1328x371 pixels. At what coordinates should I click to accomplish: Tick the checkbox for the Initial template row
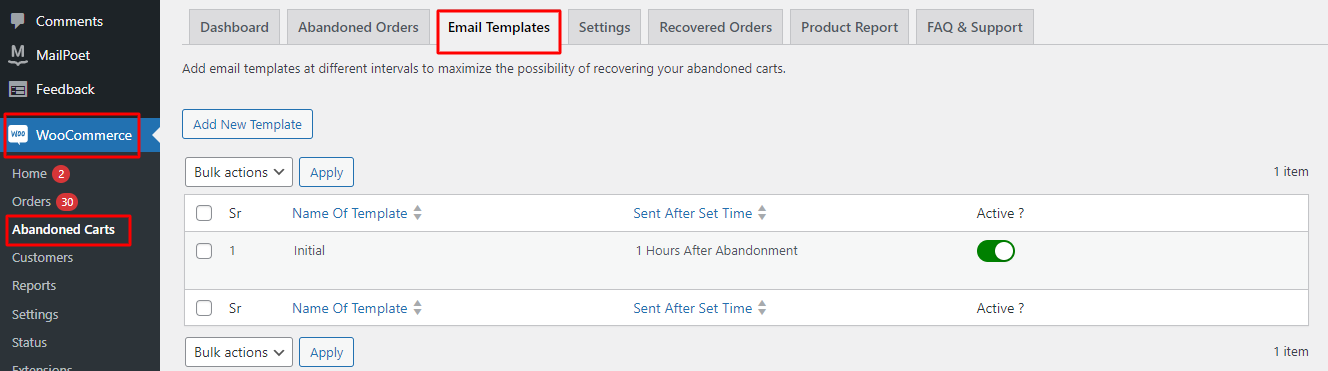coord(204,251)
